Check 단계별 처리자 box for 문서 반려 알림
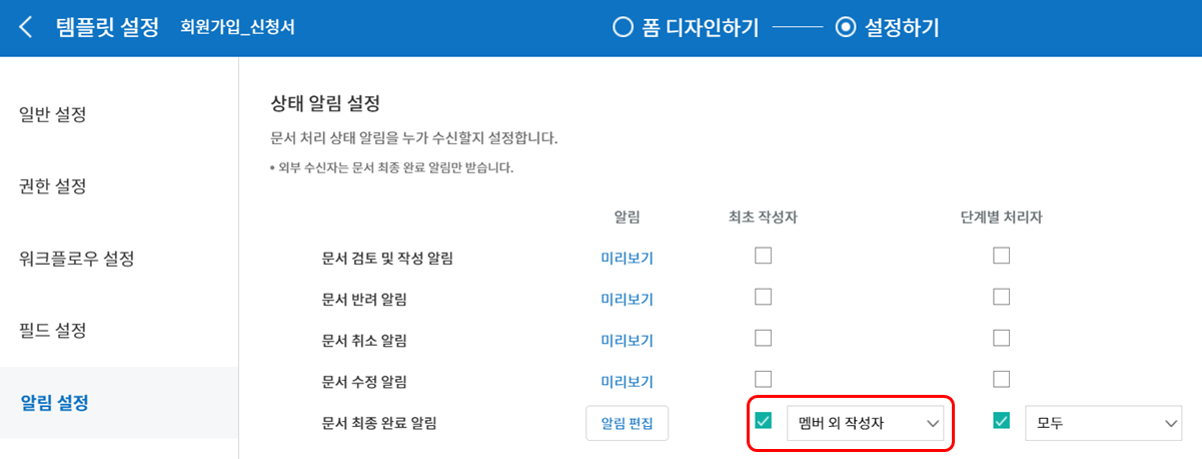The width and height of the screenshot is (1202, 459). (x=1001, y=297)
